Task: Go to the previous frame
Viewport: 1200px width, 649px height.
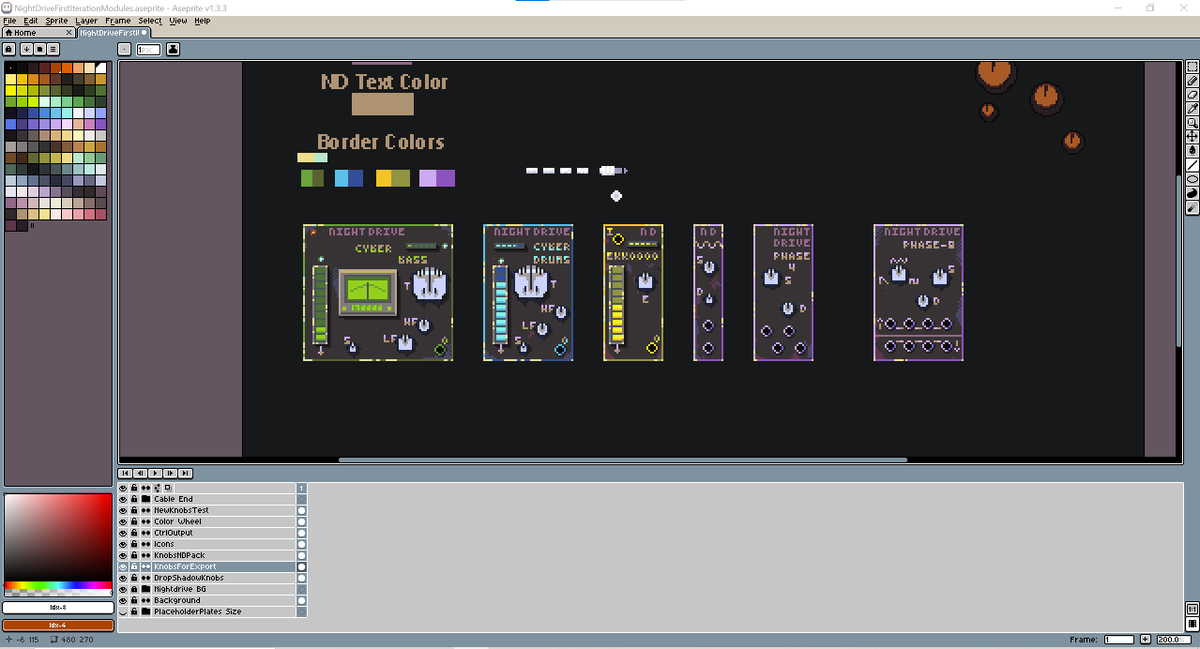Action: pos(140,473)
